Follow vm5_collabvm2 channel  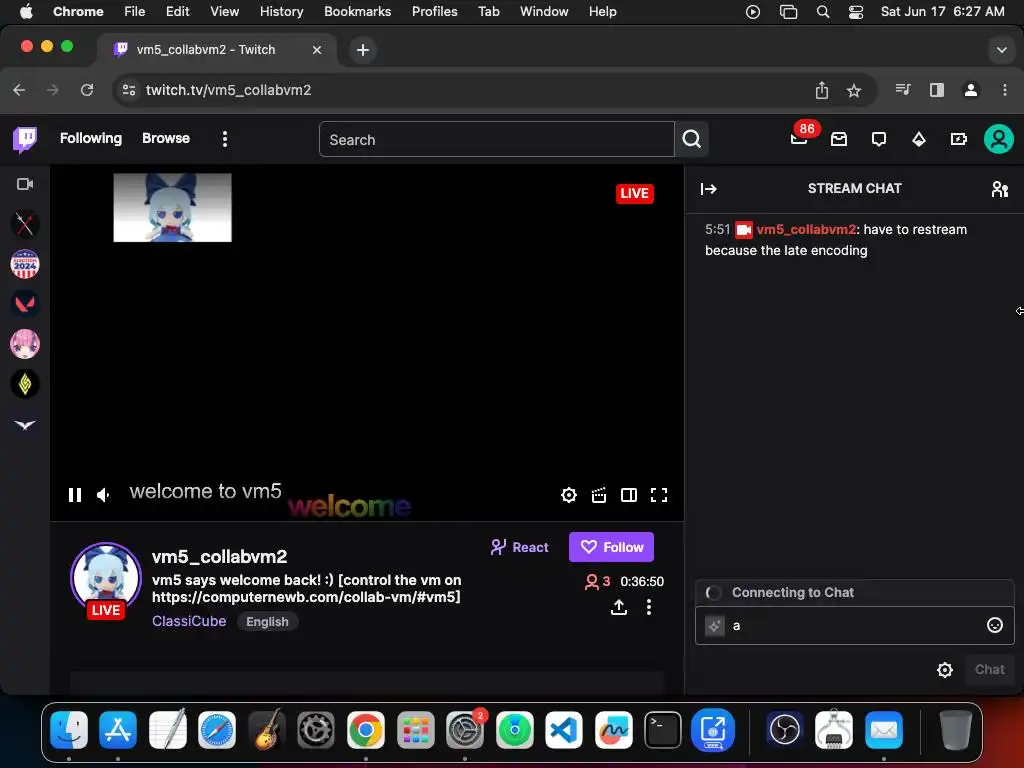point(611,547)
